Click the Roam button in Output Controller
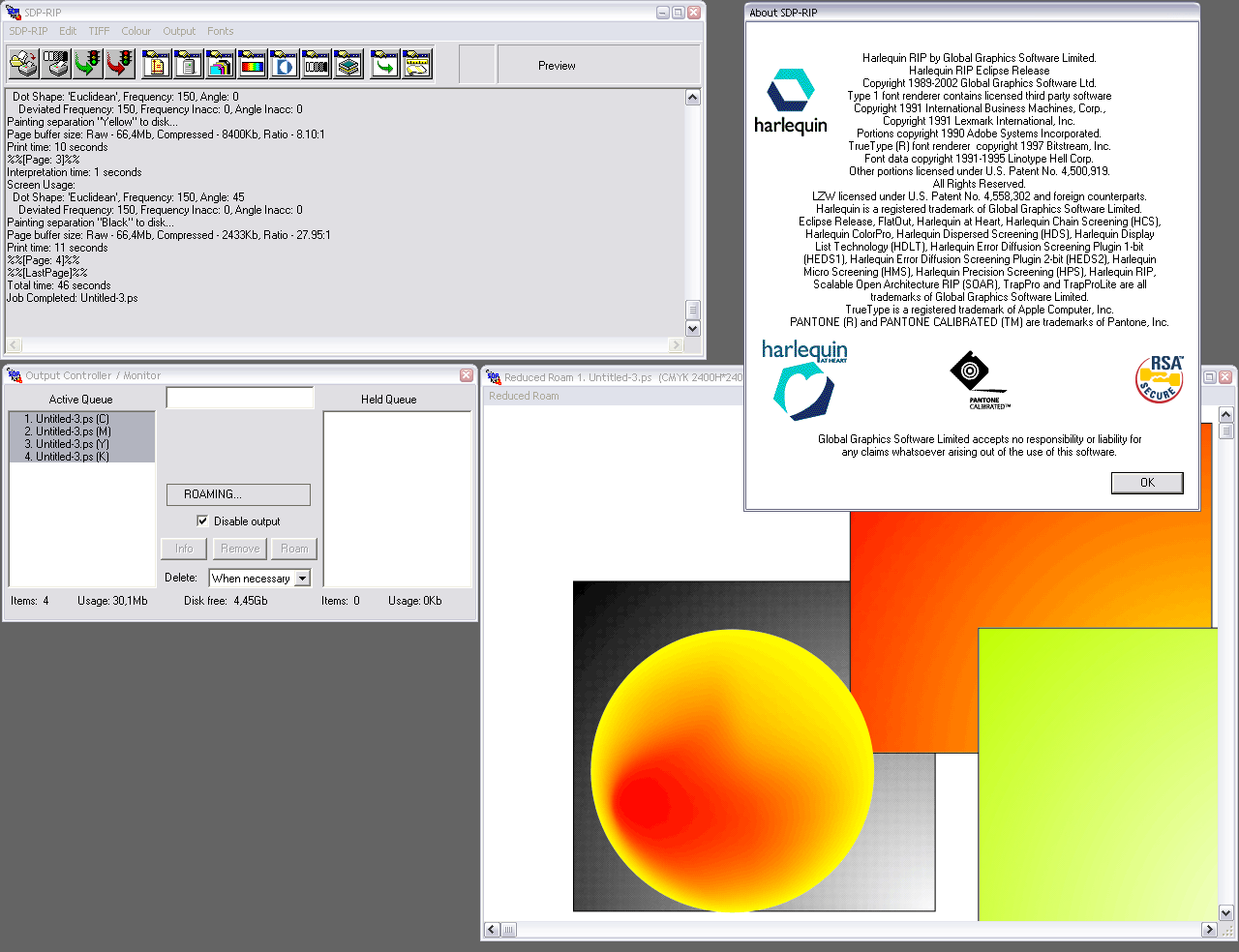Viewport: 1239px width, 952px height. coord(294,549)
